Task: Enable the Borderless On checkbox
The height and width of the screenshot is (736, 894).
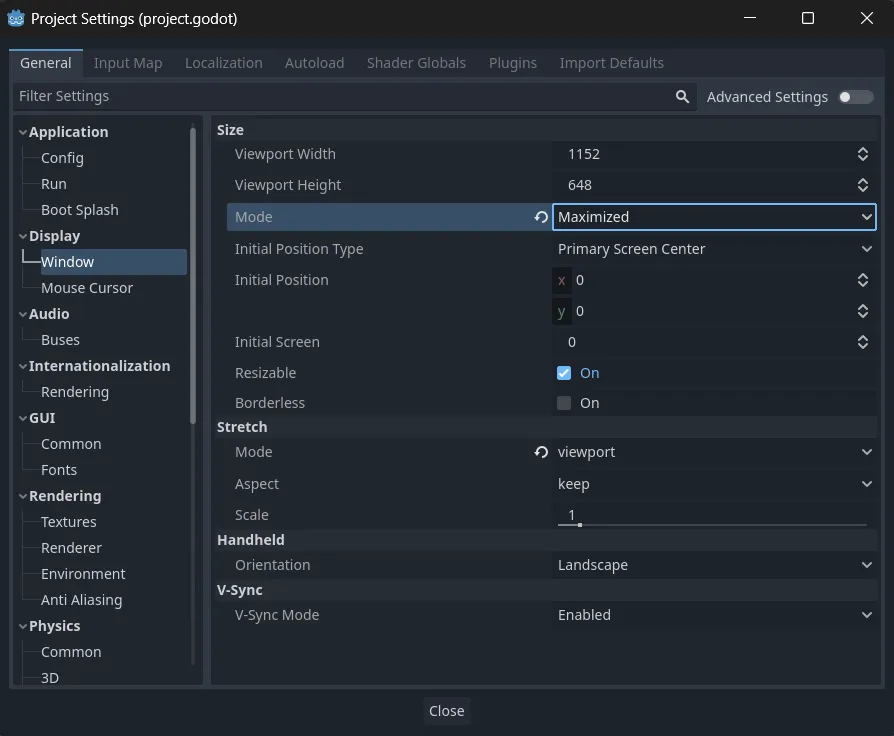Action: tap(564, 403)
